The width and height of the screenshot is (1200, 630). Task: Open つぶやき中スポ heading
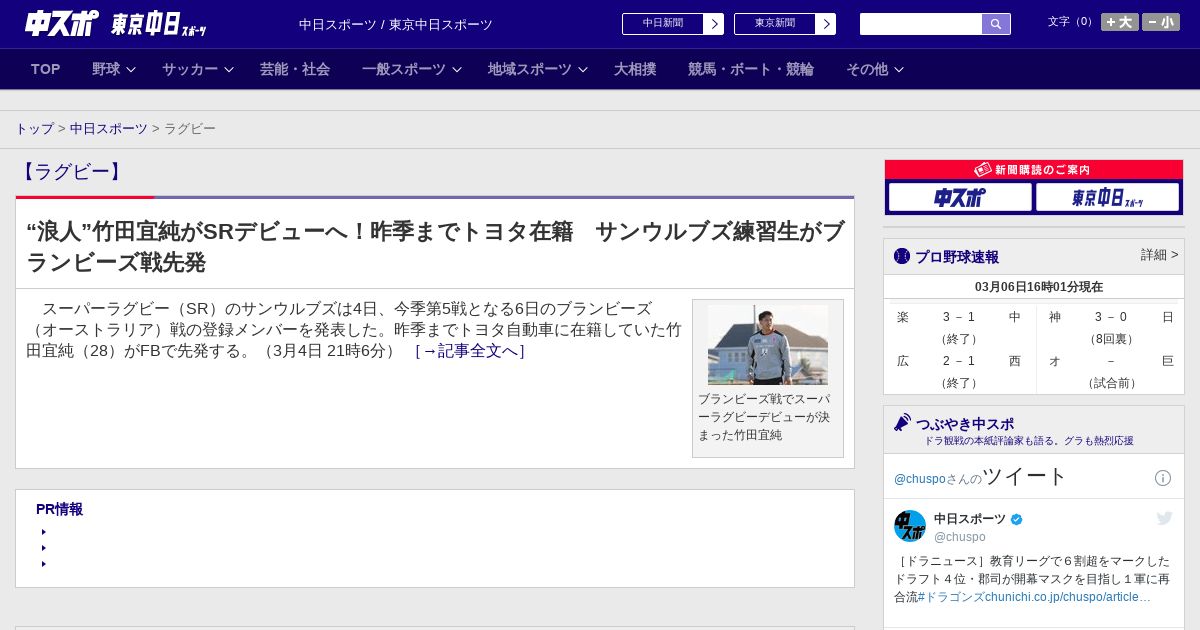(965, 424)
